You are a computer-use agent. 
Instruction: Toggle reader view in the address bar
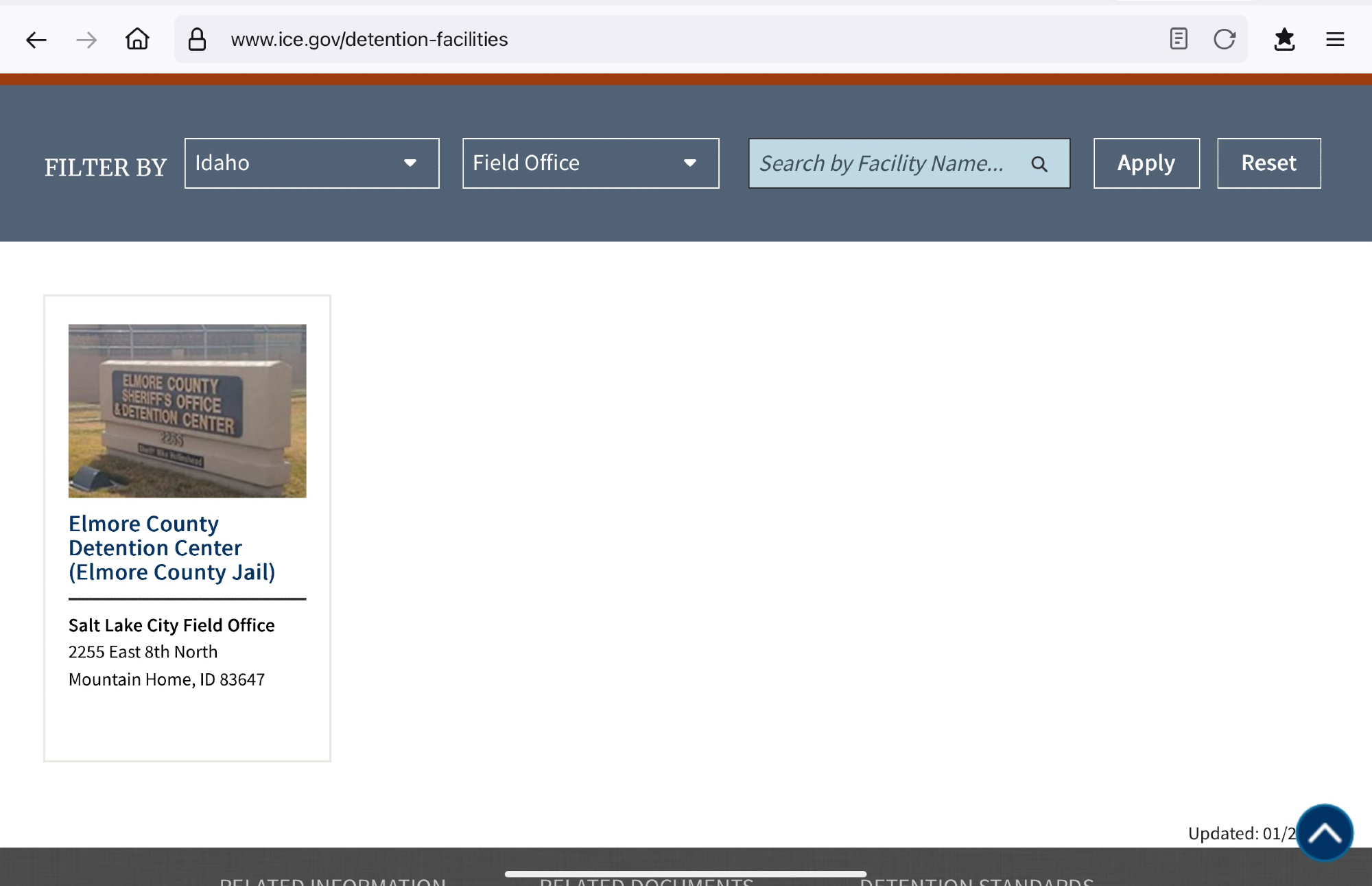click(x=1178, y=39)
